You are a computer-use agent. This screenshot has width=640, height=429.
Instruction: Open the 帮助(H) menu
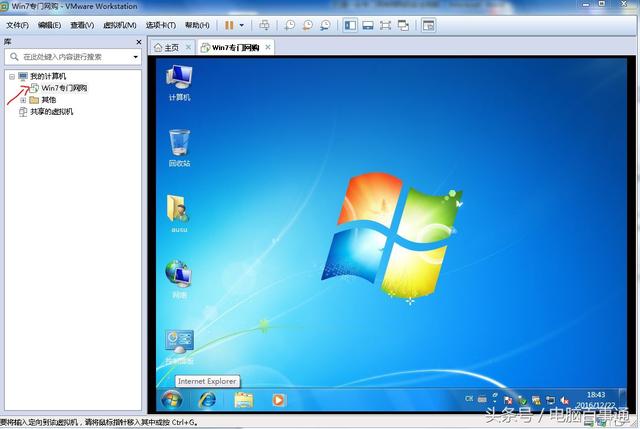click(197, 25)
